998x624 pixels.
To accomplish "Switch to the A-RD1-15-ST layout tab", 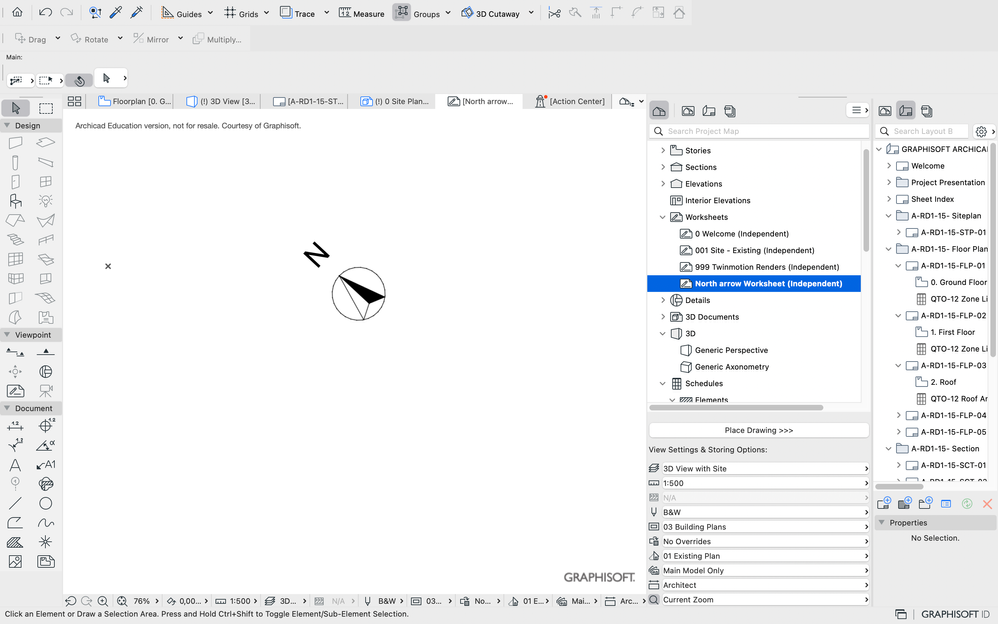I will click(309, 101).
